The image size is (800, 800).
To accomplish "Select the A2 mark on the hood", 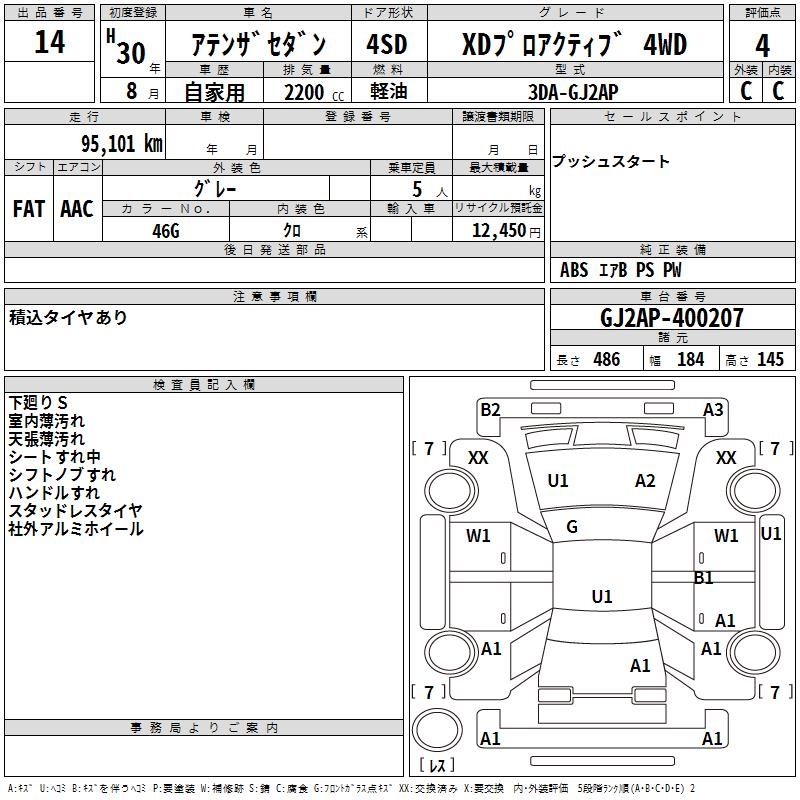I will click(645, 481).
